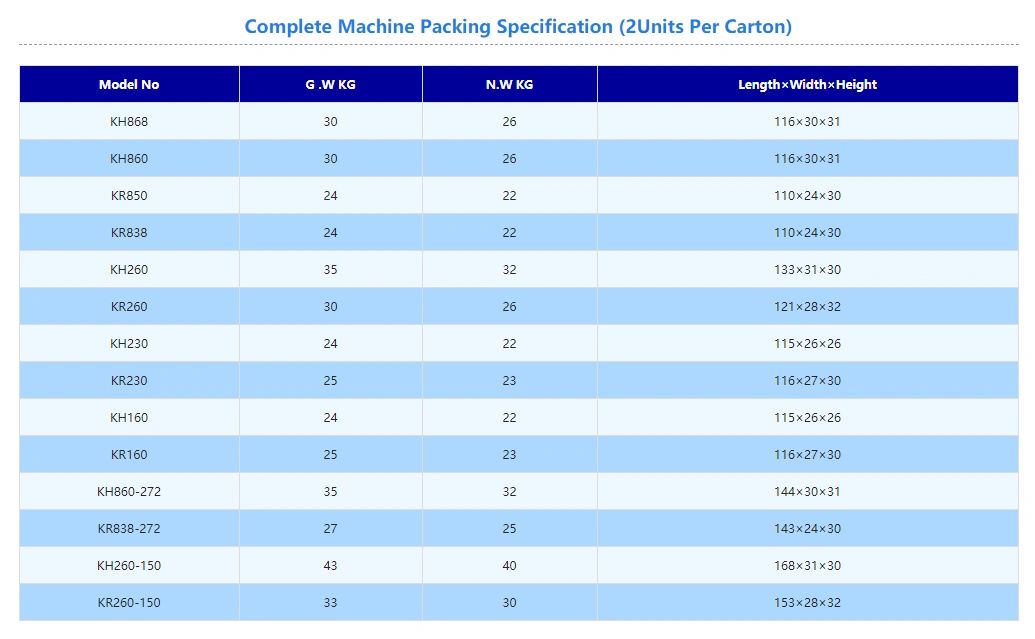Click the KR260-150 model name

[x=129, y=603]
